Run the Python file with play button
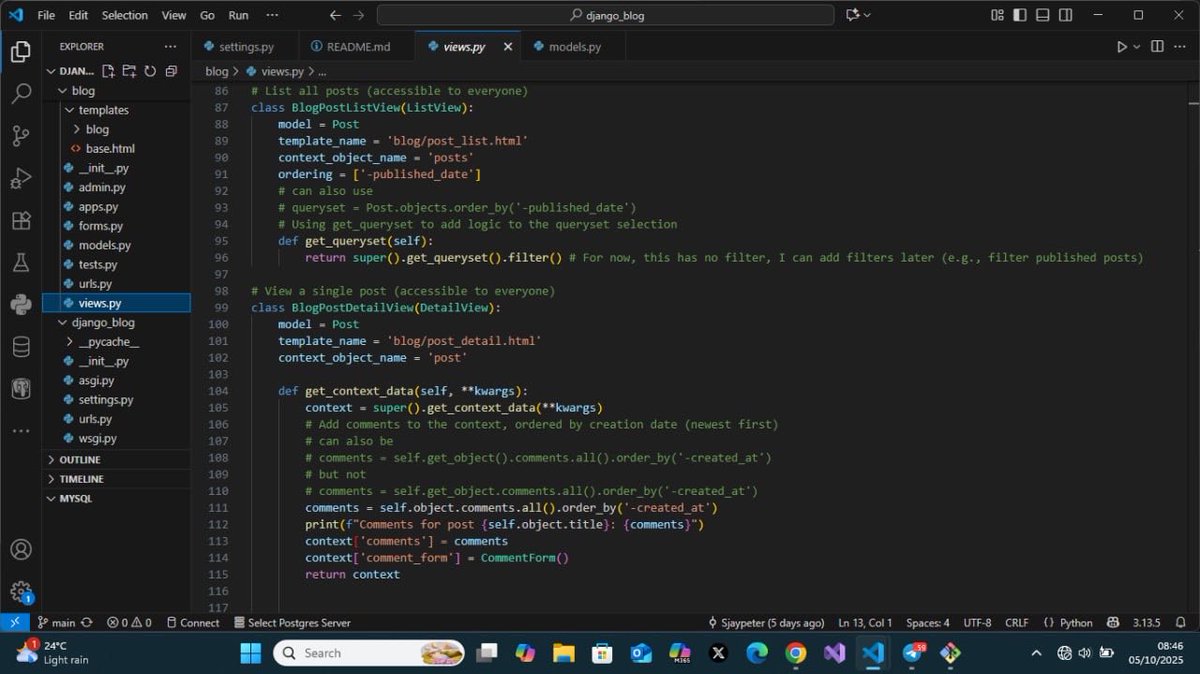The width and height of the screenshot is (1200, 674). (1121, 47)
